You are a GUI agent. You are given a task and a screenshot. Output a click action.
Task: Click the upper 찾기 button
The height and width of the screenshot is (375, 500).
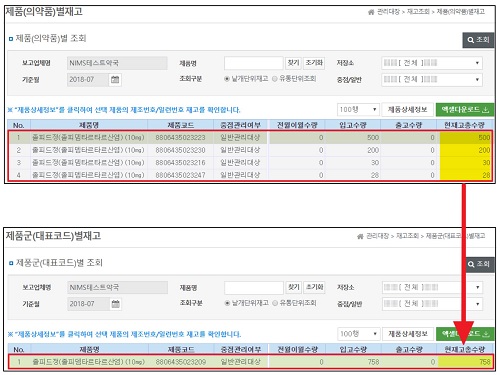(293, 63)
